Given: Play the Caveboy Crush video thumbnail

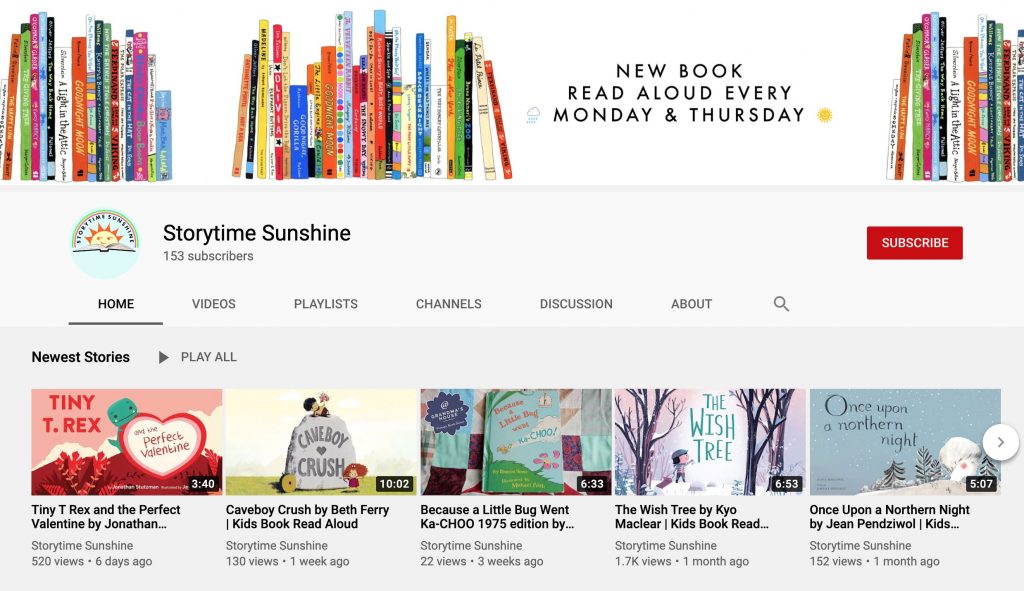Looking at the screenshot, I should coord(321,442).
